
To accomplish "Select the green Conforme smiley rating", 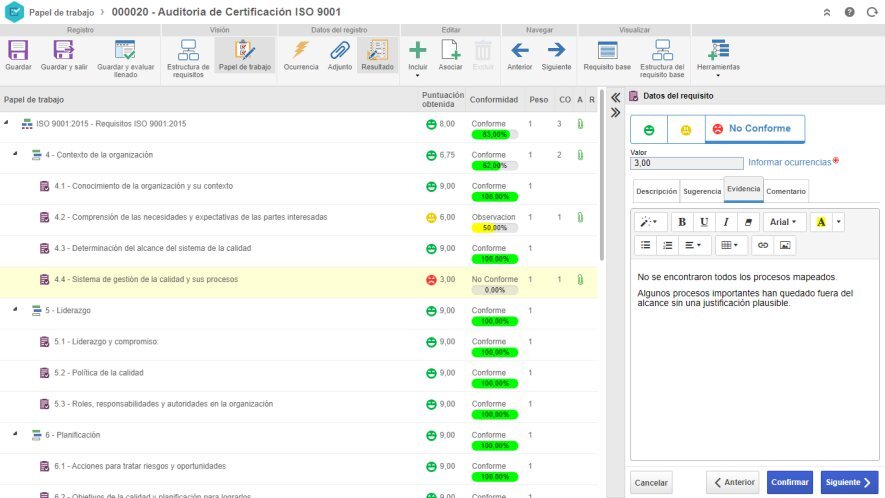I will [648, 129].
